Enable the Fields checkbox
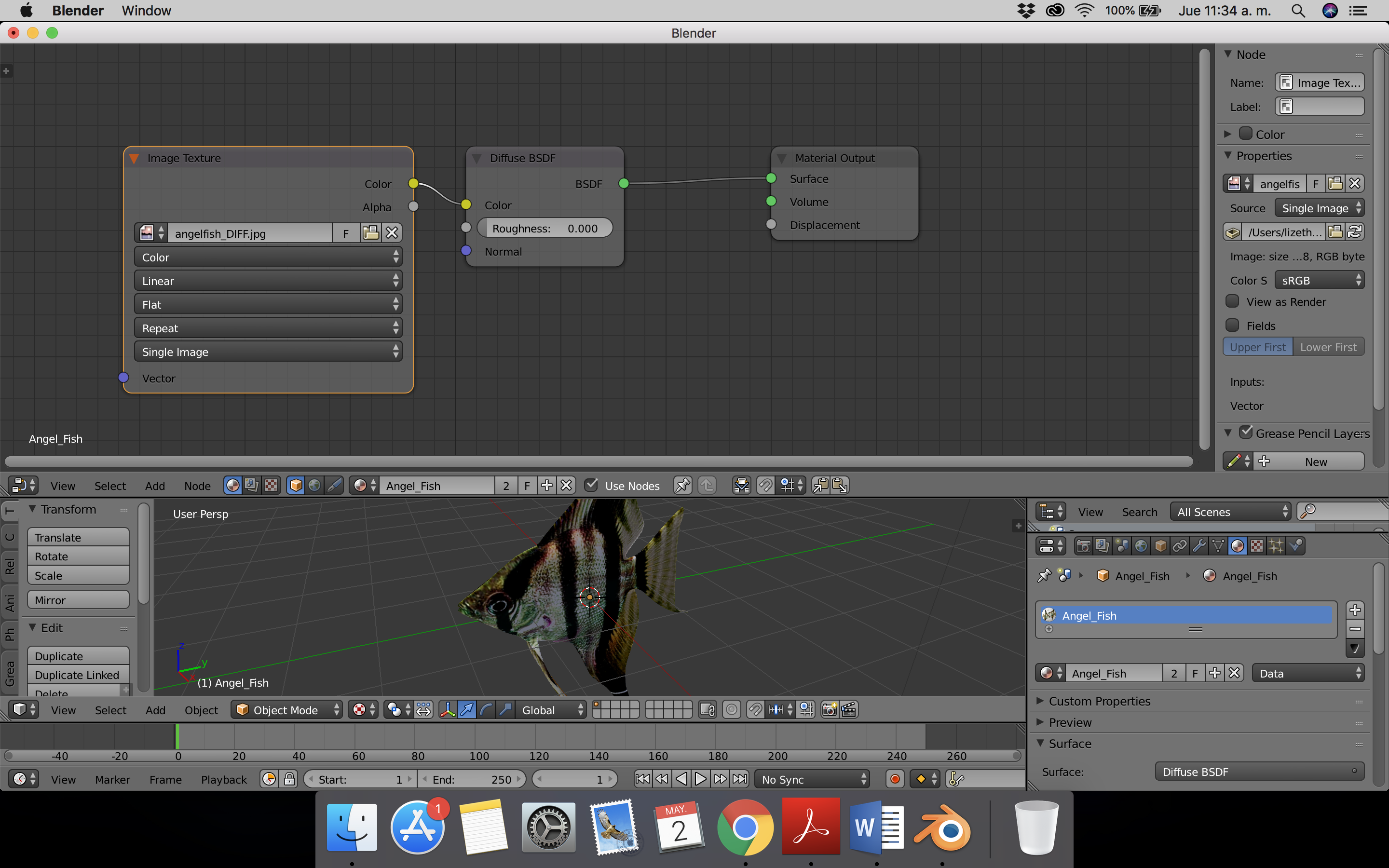This screenshot has height=868, width=1389. 1232,325
